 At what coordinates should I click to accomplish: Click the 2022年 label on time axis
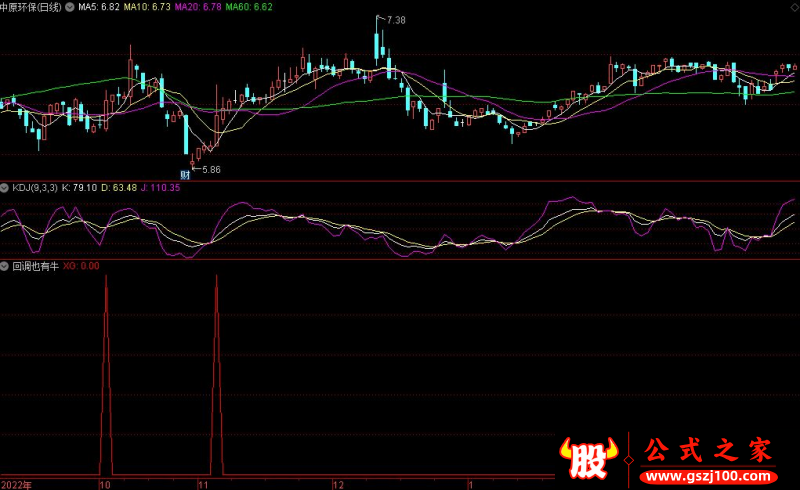[x=17, y=484]
